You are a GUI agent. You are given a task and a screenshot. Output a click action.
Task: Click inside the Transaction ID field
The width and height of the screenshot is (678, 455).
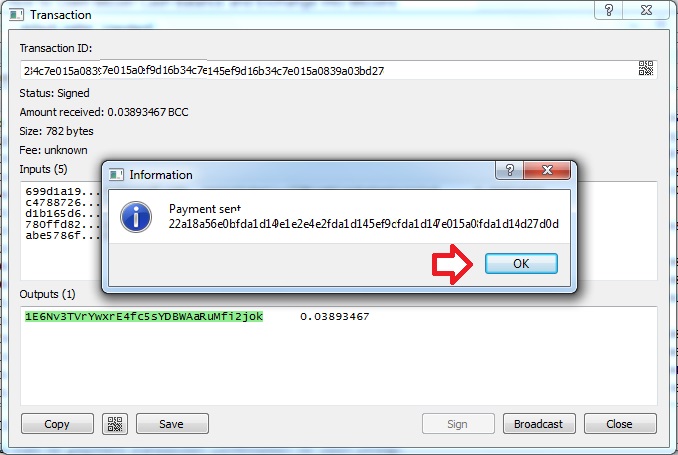329,70
